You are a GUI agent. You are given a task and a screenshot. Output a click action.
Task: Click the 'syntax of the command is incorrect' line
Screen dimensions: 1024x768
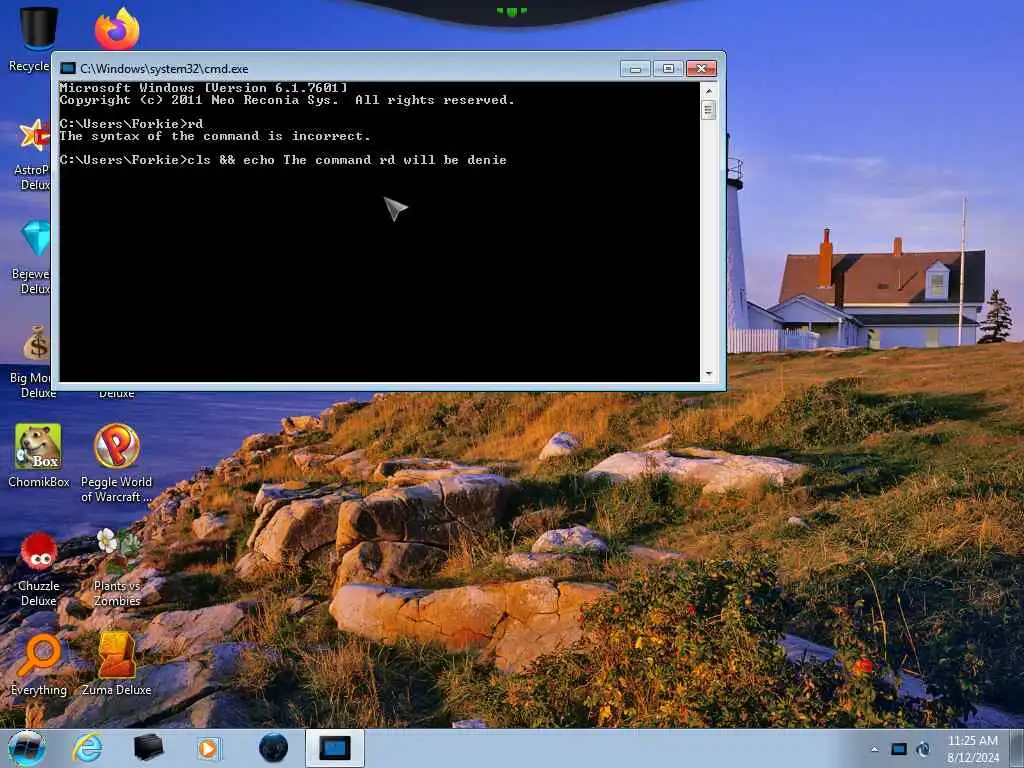click(215, 136)
